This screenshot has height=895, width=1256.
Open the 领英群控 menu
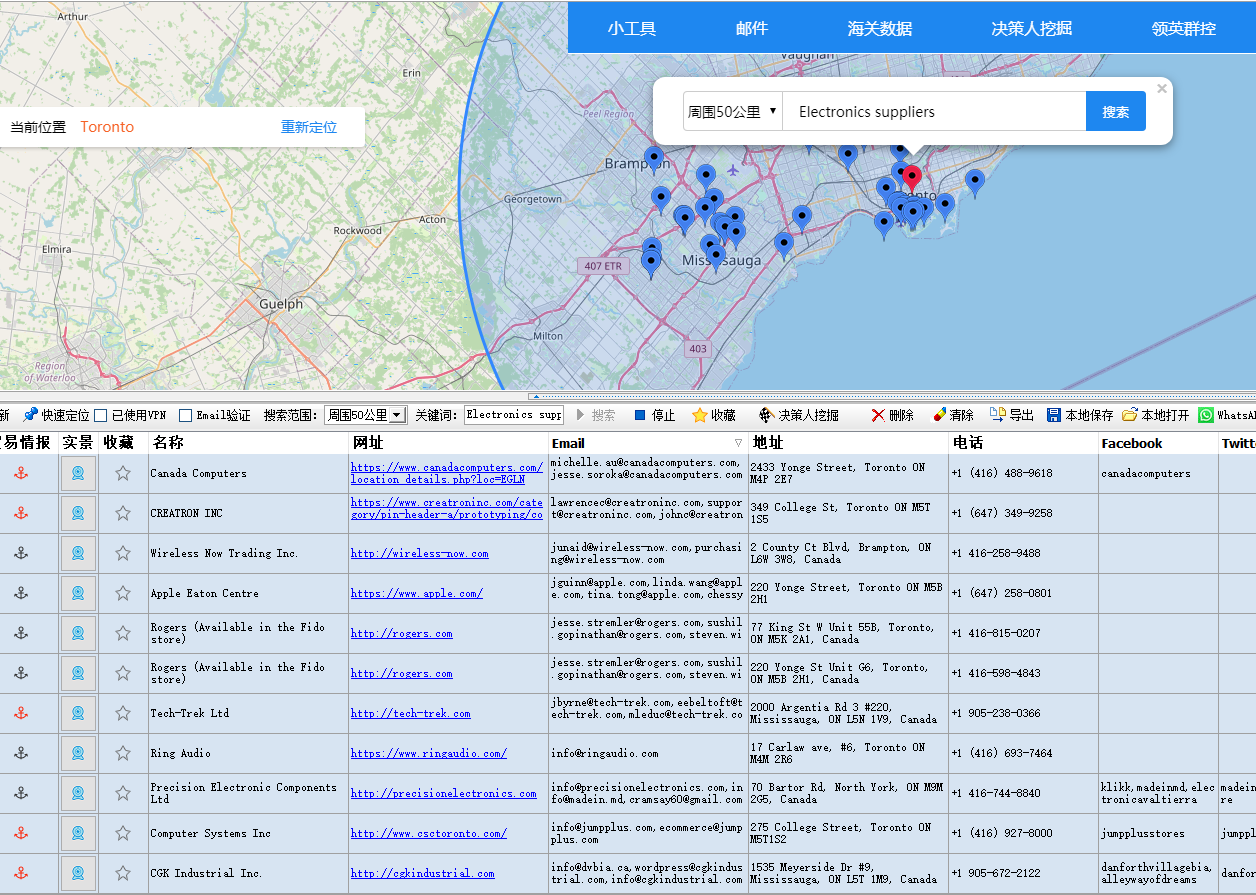coord(1184,28)
